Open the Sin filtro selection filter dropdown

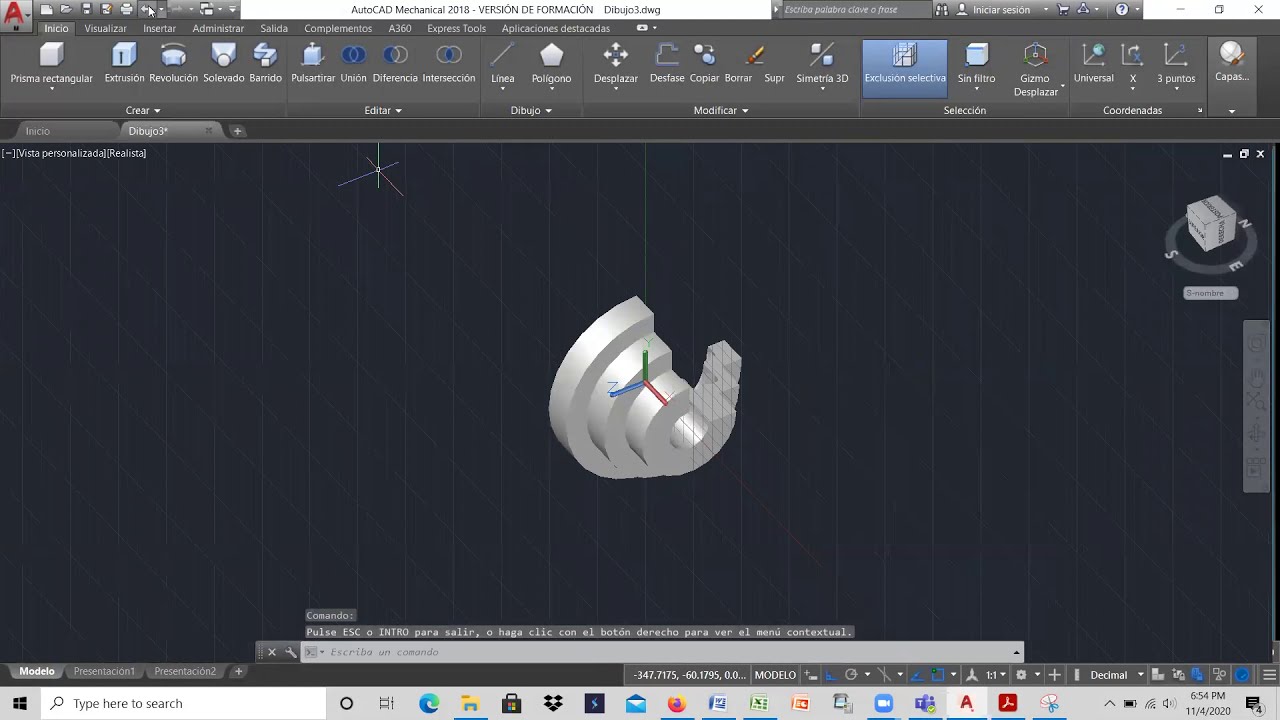click(x=976, y=68)
